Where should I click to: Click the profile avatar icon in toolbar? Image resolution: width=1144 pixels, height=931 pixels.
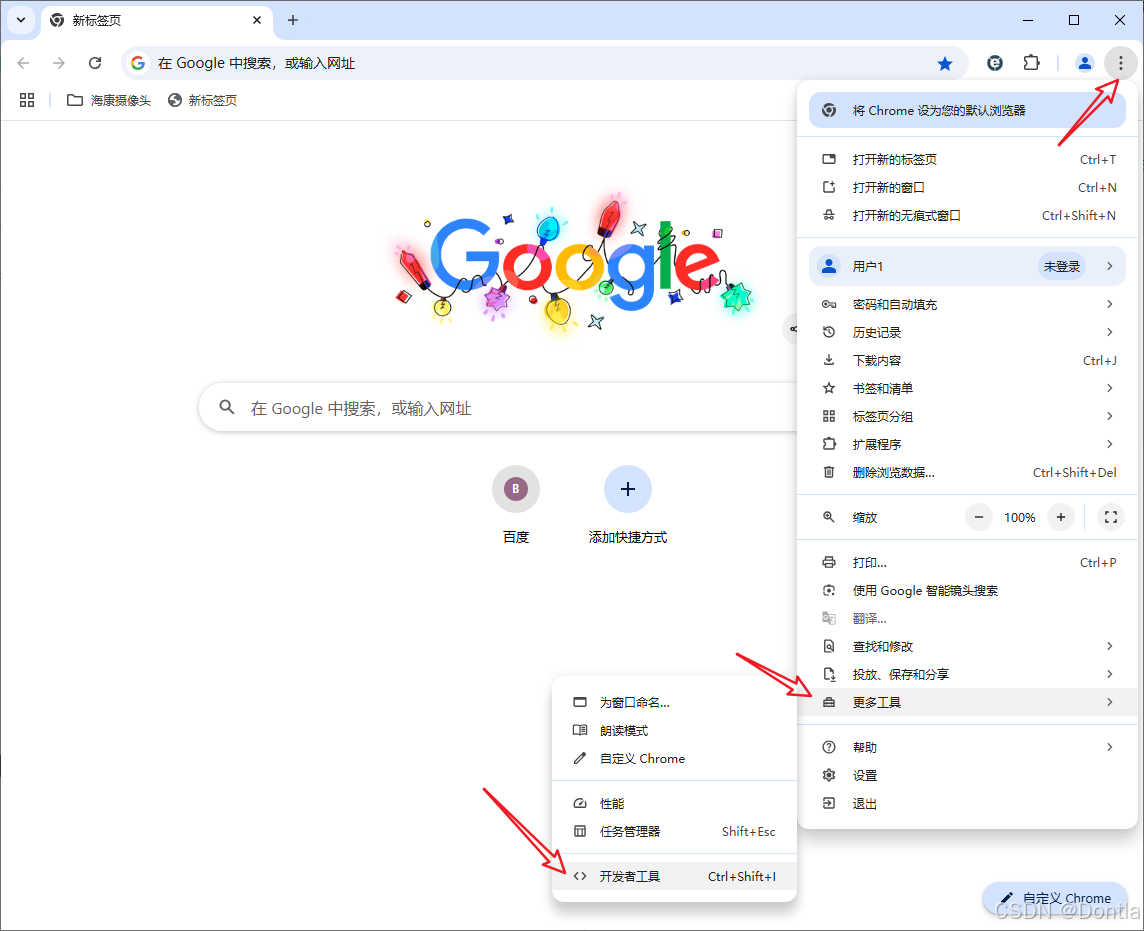[1084, 63]
